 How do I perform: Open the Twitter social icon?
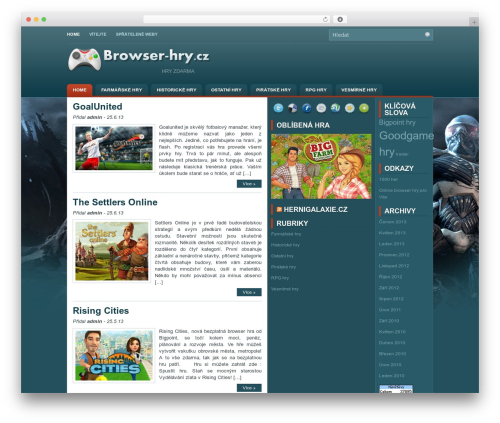(278, 108)
